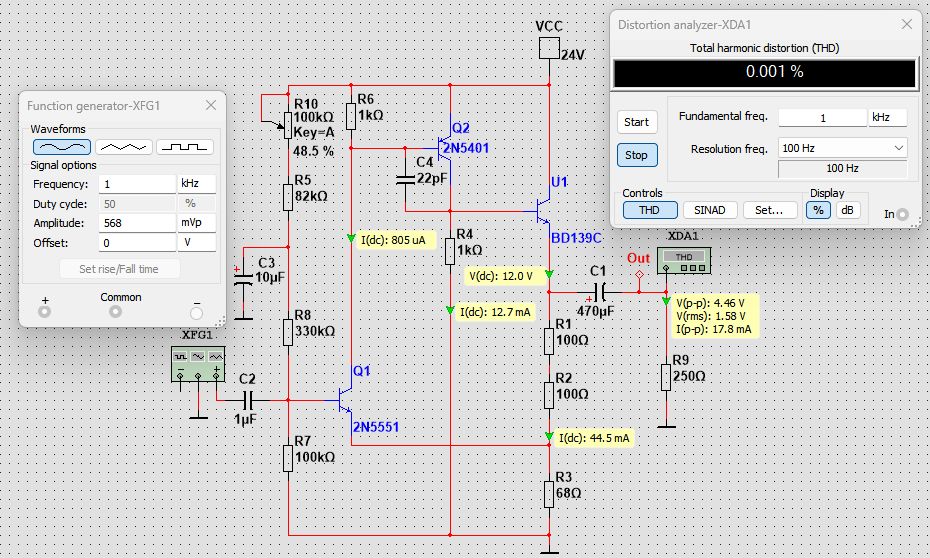Select the VCC 24V power source symbol
The image size is (930, 558).
(x=549, y=48)
